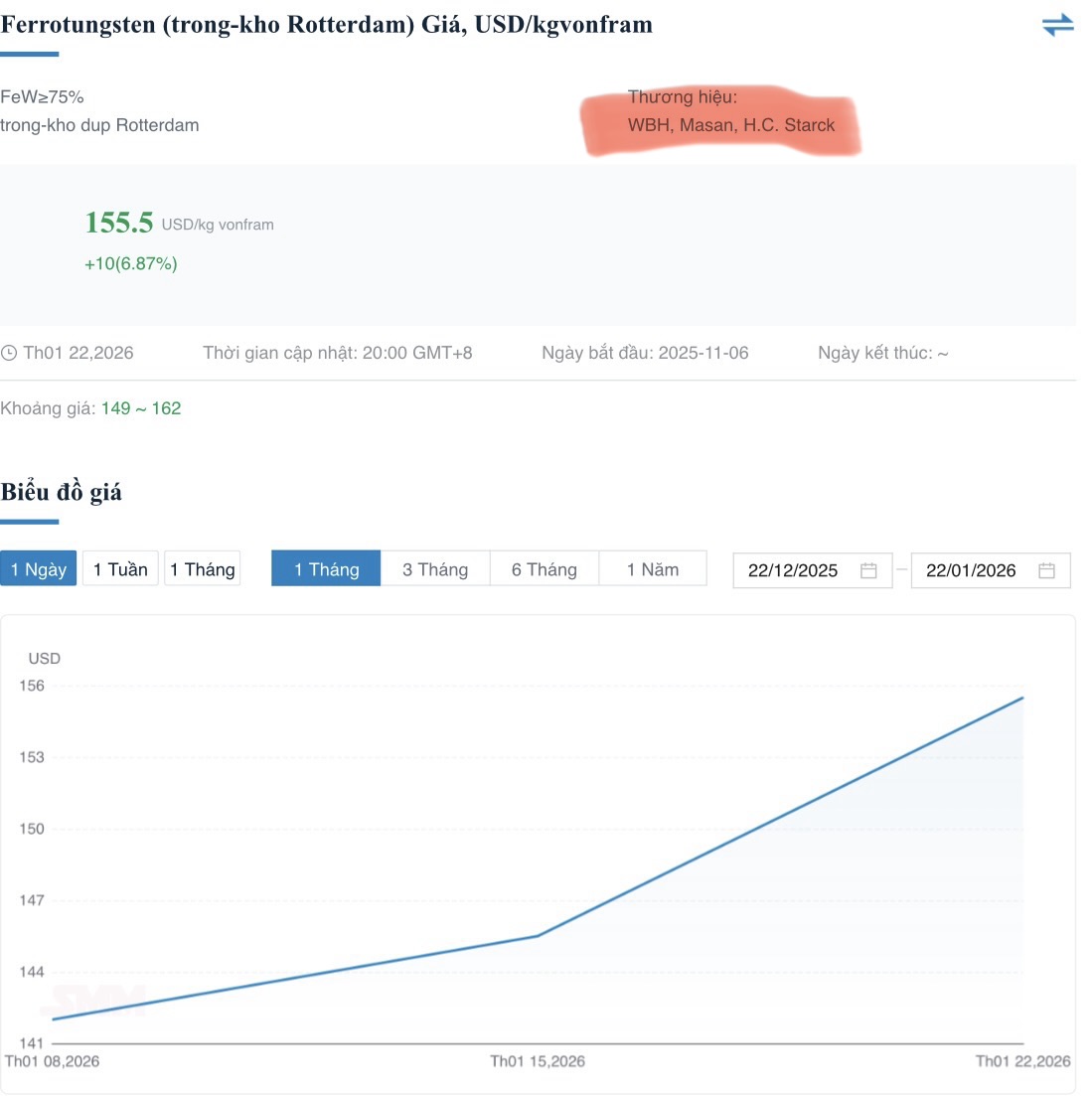Viewport: 1092px width, 1096px height.
Task: Click the 155.5 price value
Action: coord(119,223)
